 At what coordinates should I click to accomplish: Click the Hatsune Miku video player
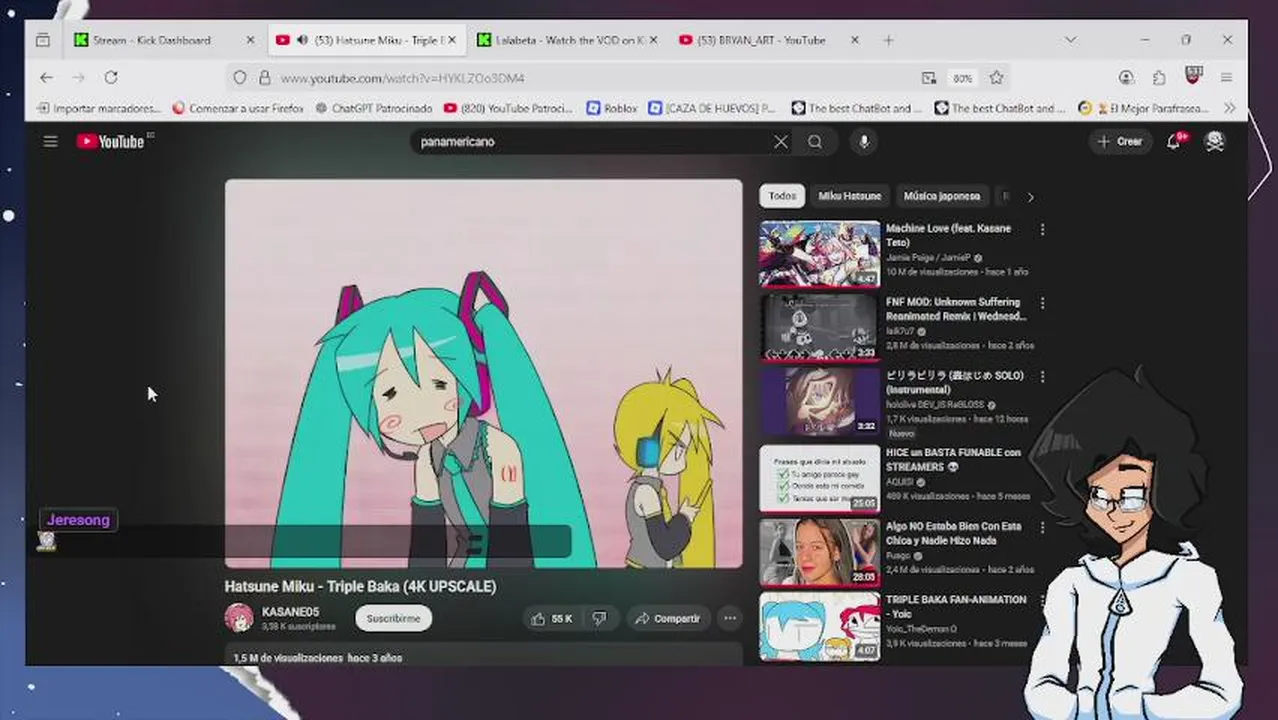[483, 373]
